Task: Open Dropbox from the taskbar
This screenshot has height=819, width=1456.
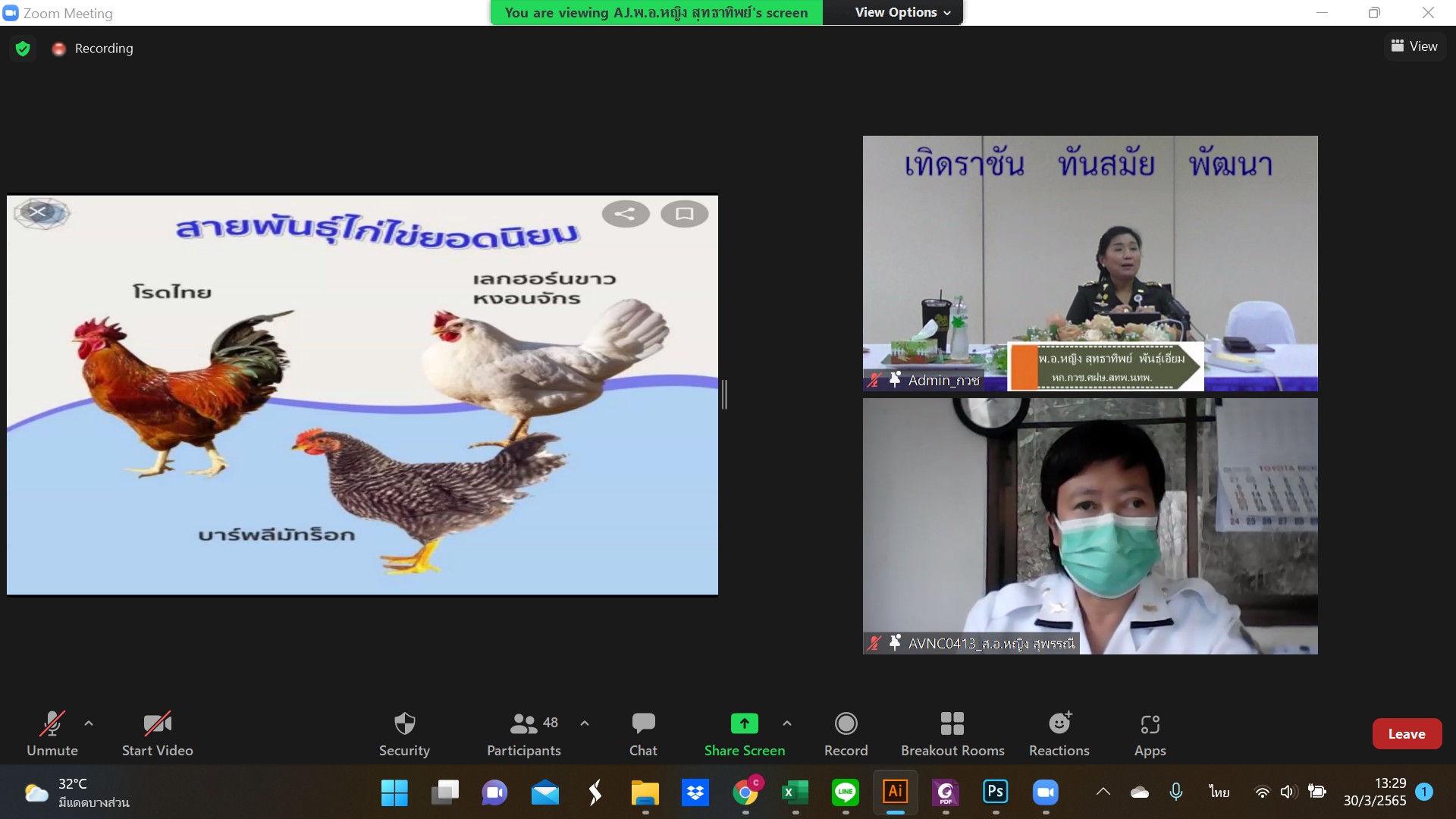Action: (695, 792)
